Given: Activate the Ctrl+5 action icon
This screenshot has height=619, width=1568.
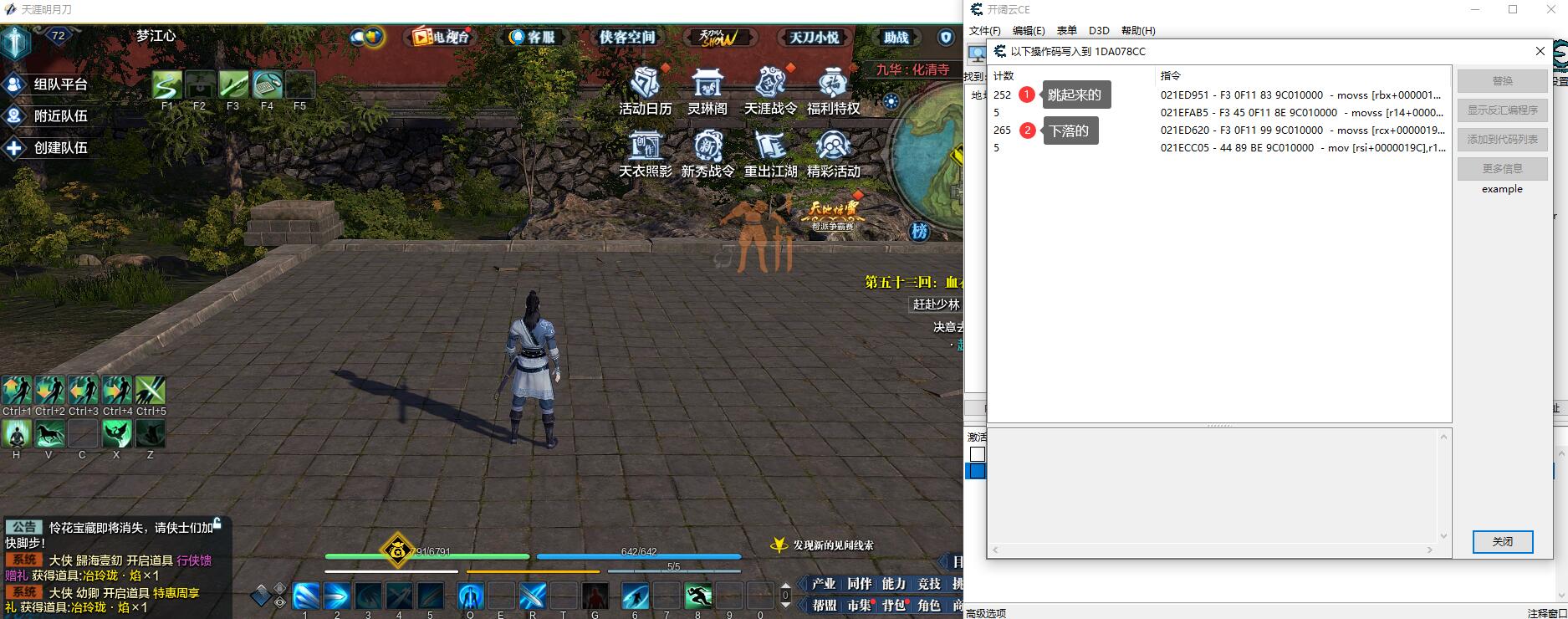Looking at the screenshot, I should [151, 391].
